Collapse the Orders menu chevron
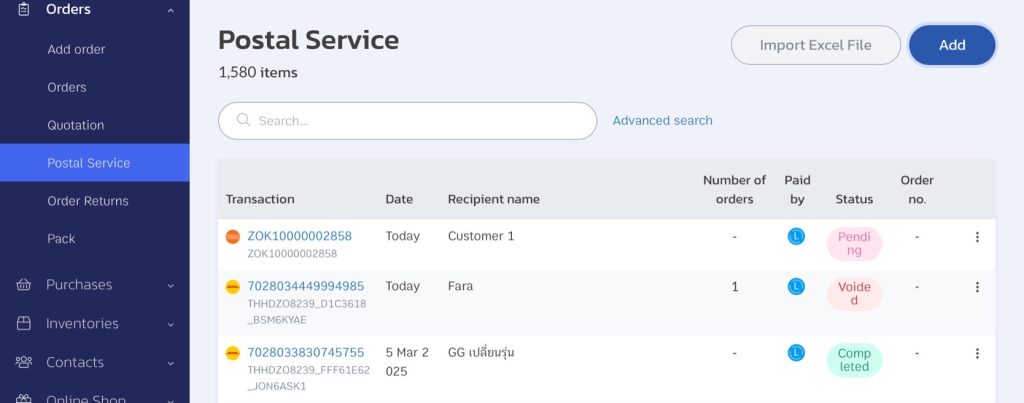 click(x=170, y=10)
